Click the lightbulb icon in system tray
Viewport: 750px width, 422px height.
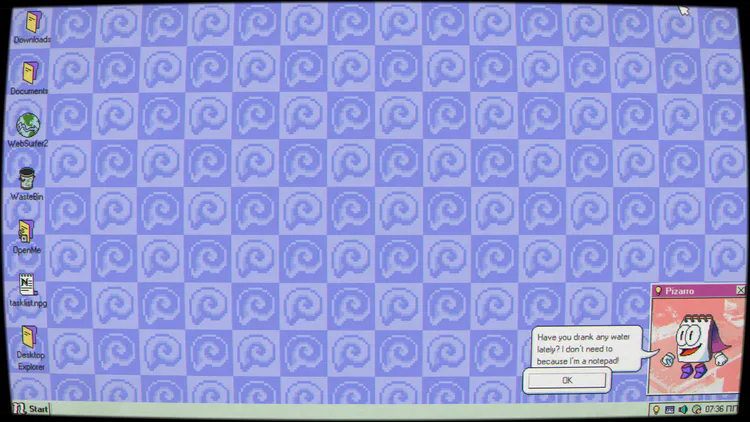656,410
